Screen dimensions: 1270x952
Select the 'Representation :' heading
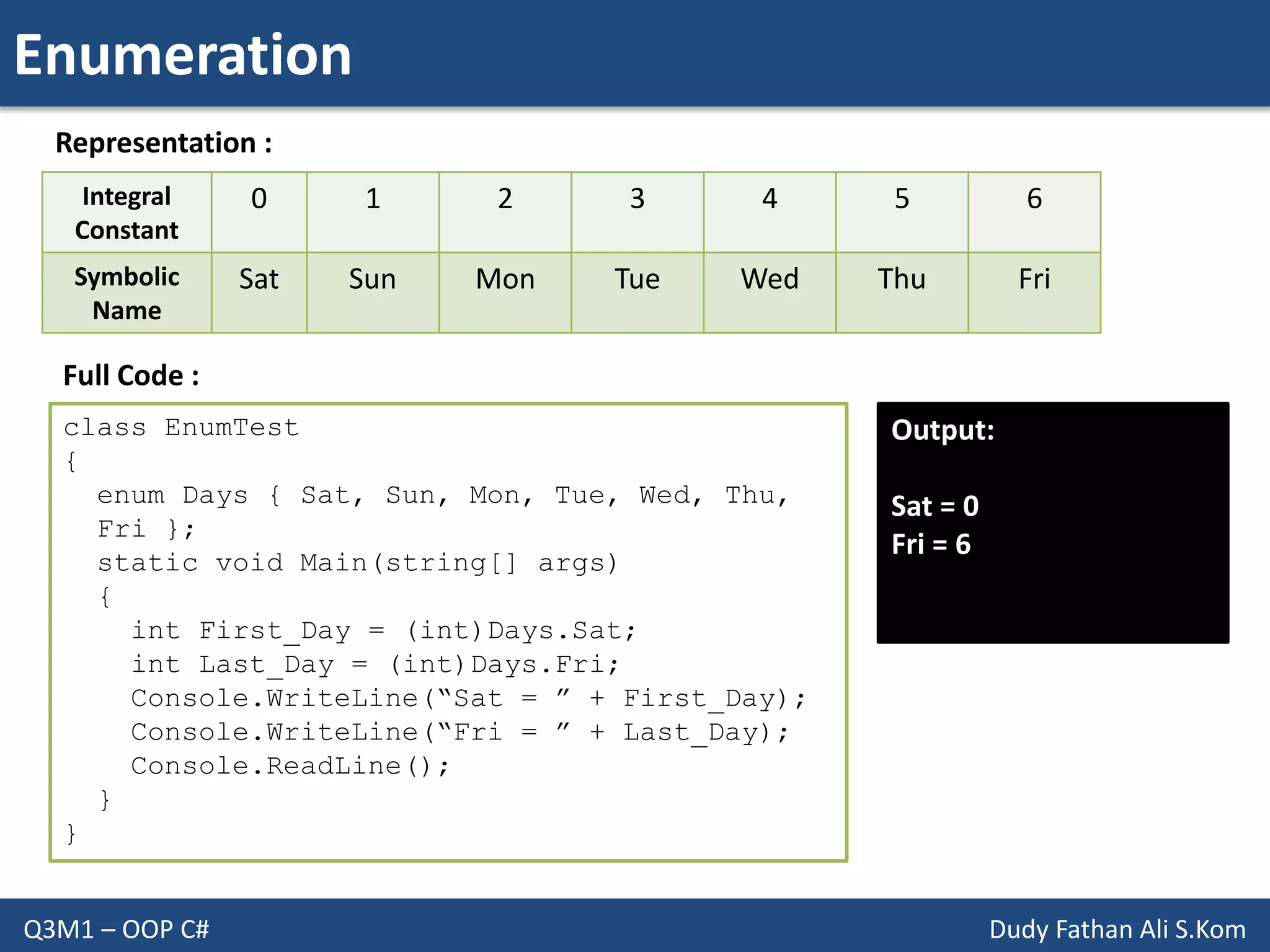tap(164, 143)
